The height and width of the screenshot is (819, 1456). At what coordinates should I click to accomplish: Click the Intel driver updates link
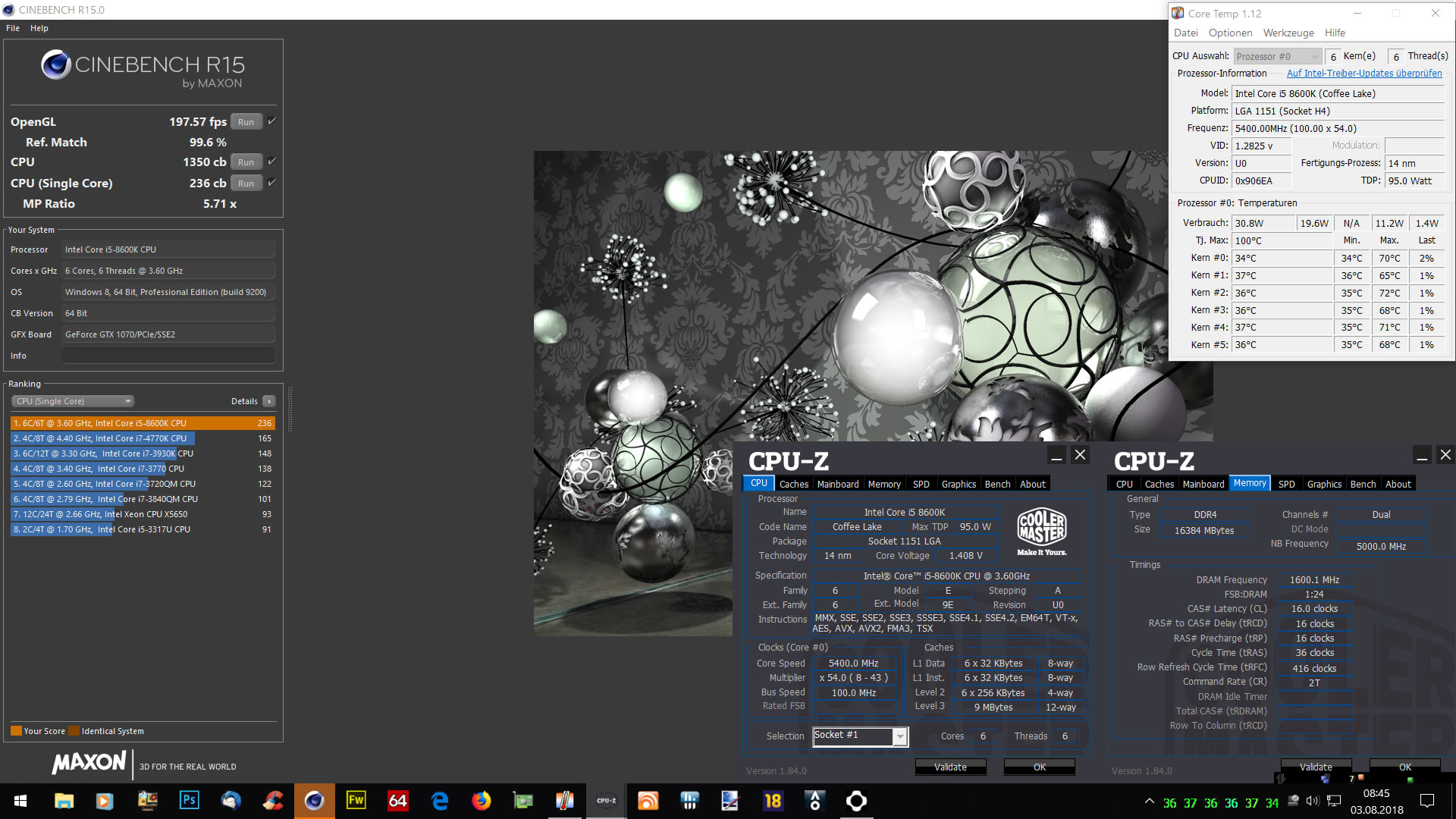1363,74
